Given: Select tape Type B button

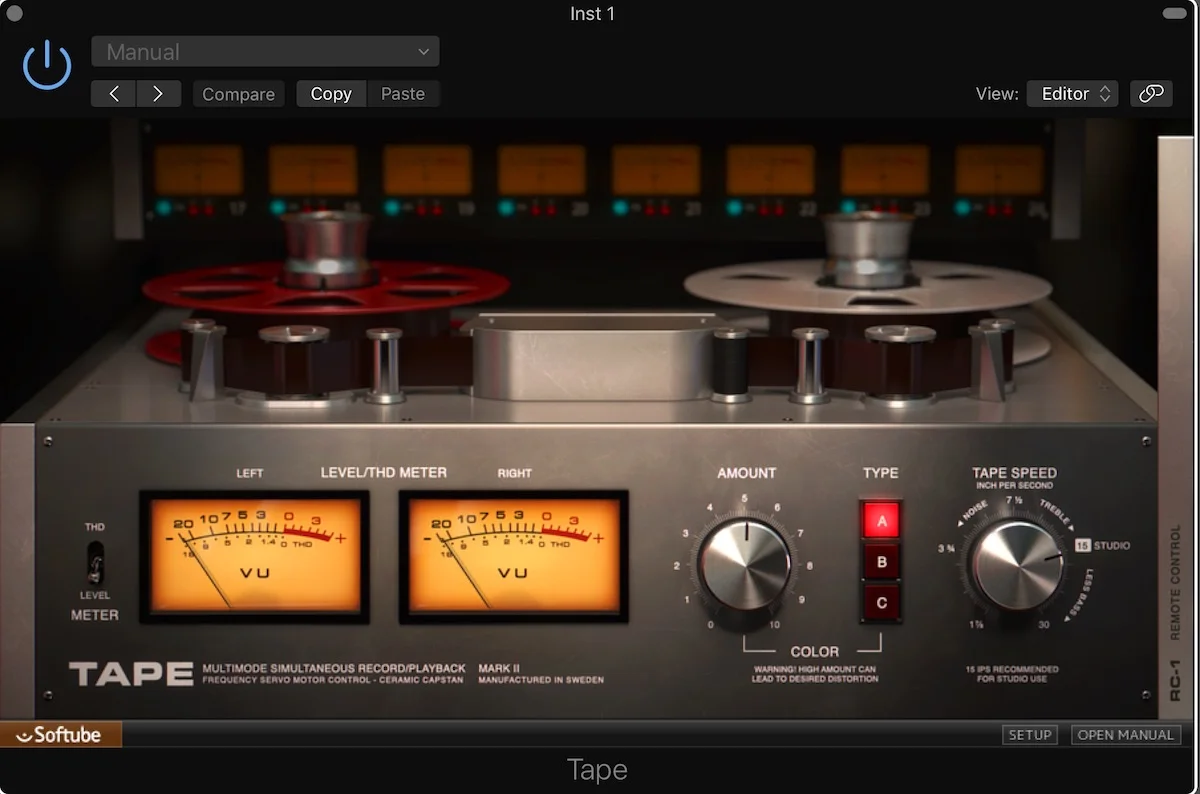Looking at the screenshot, I should [x=881, y=562].
